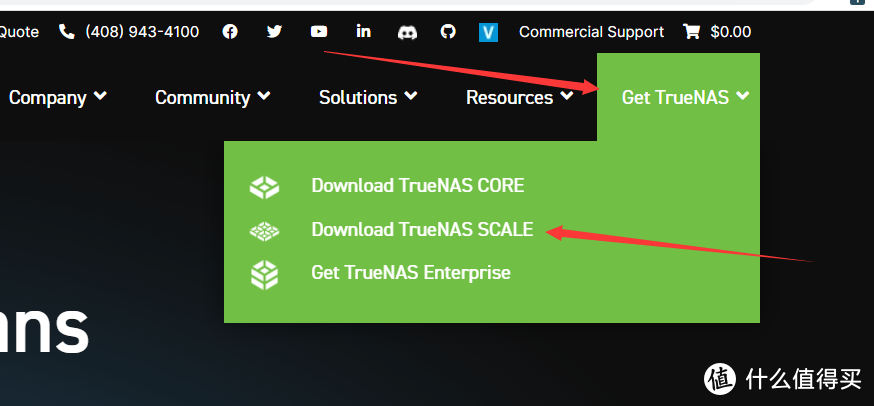
Task: Expand the Solutions menu chevron
Action: click(x=411, y=96)
